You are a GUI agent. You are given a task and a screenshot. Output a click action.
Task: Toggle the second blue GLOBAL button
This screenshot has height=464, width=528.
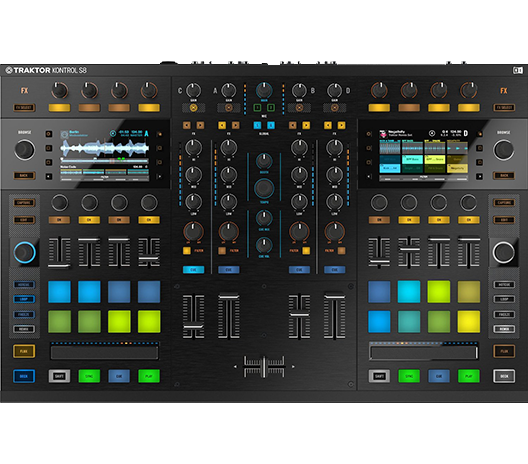[271, 125]
